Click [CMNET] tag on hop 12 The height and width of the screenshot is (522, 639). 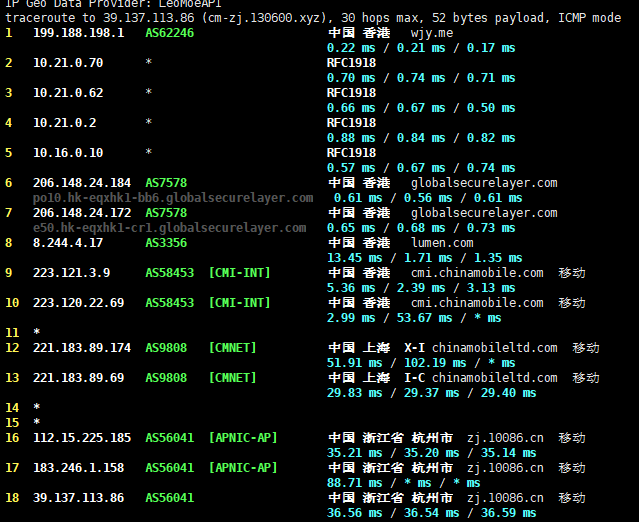tap(233, 348)
